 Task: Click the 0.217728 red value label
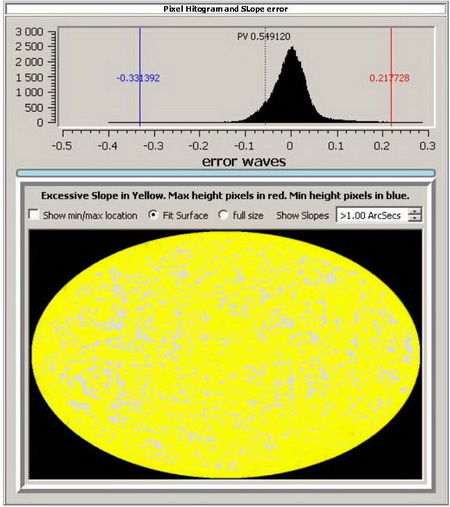coord(389,78)
